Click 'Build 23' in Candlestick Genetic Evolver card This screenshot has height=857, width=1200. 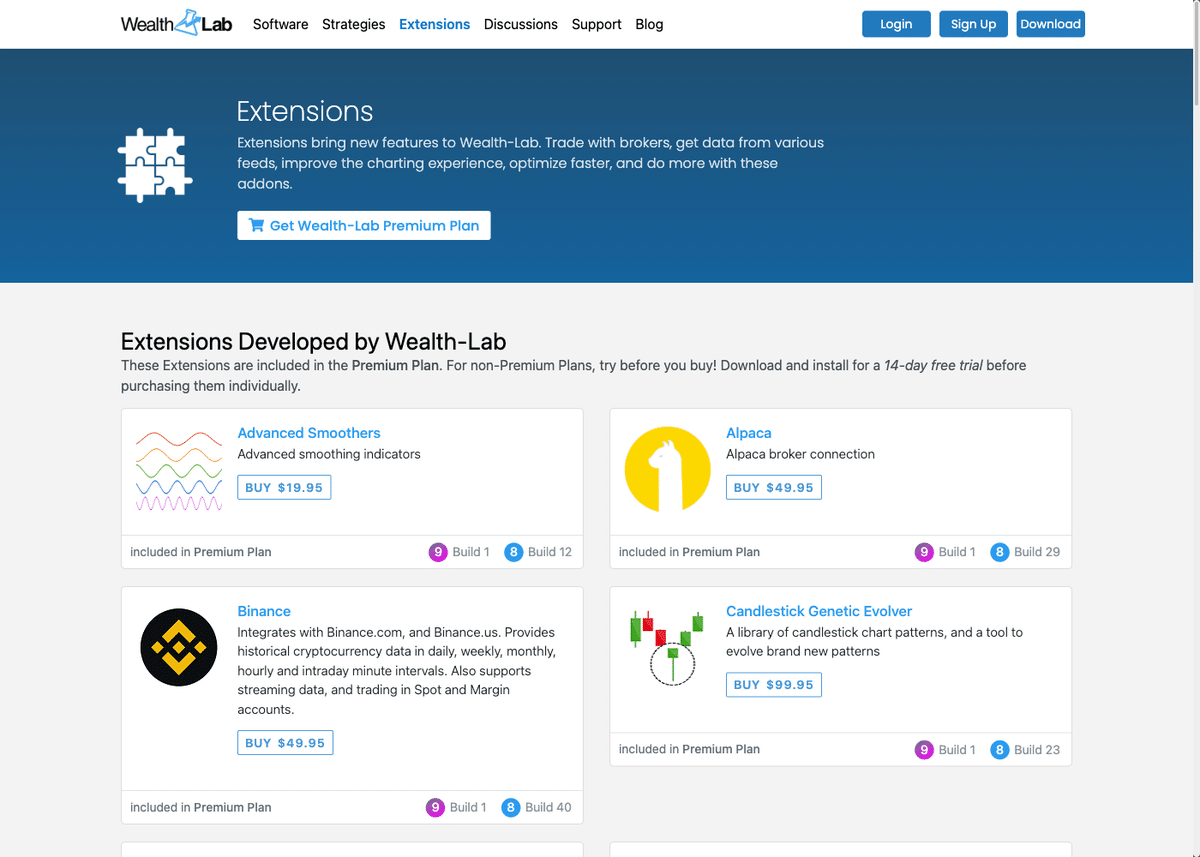click(1037, 749)
